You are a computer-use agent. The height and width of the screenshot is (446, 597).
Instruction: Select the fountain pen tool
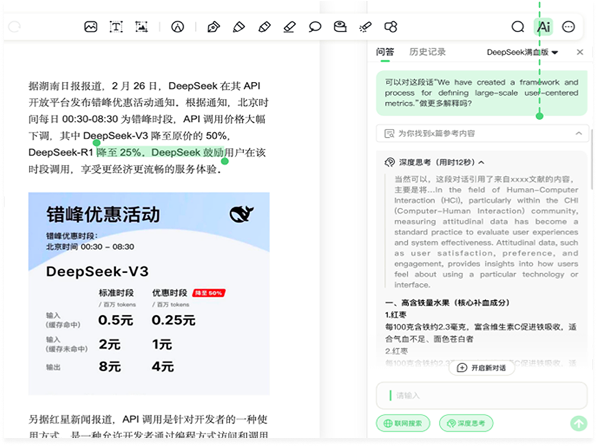click(213, 27)
